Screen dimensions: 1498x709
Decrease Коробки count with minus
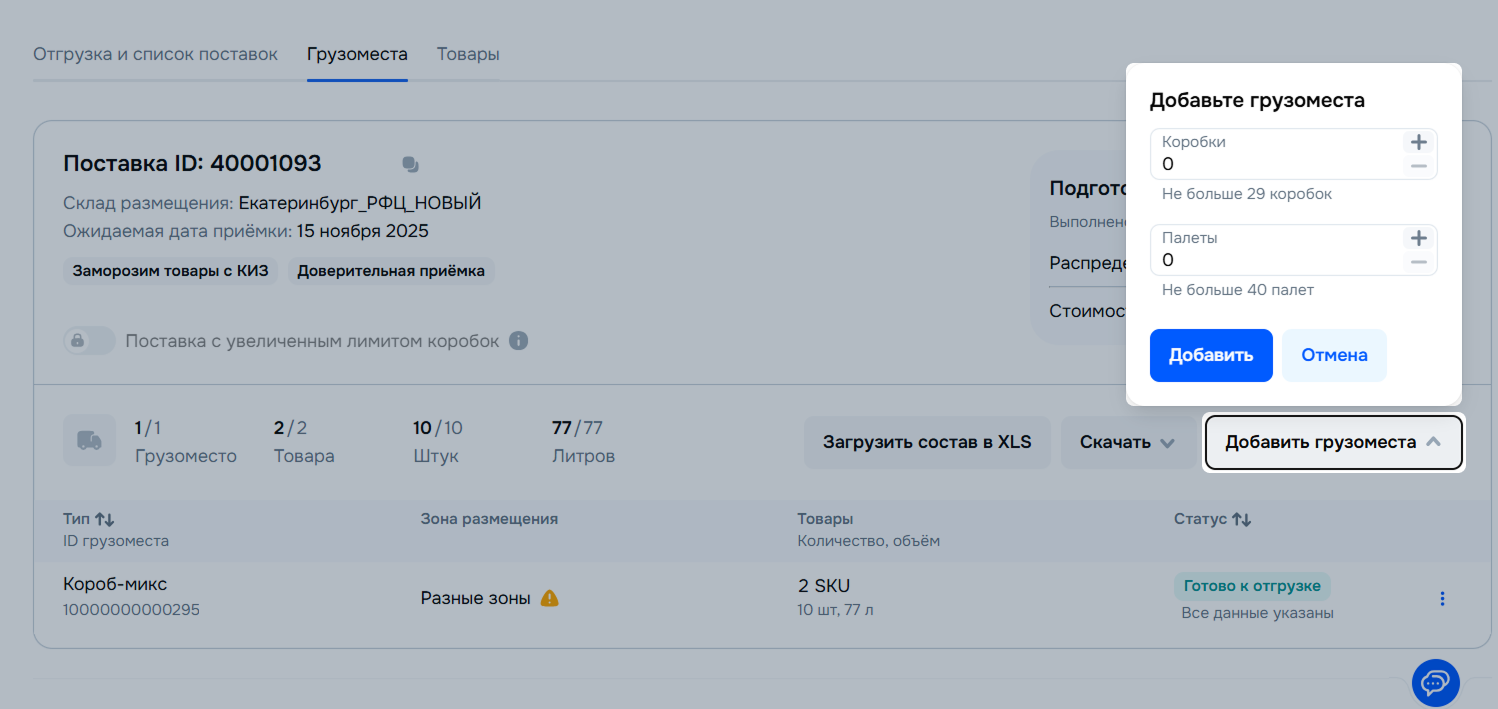(x=1418, y=166)
